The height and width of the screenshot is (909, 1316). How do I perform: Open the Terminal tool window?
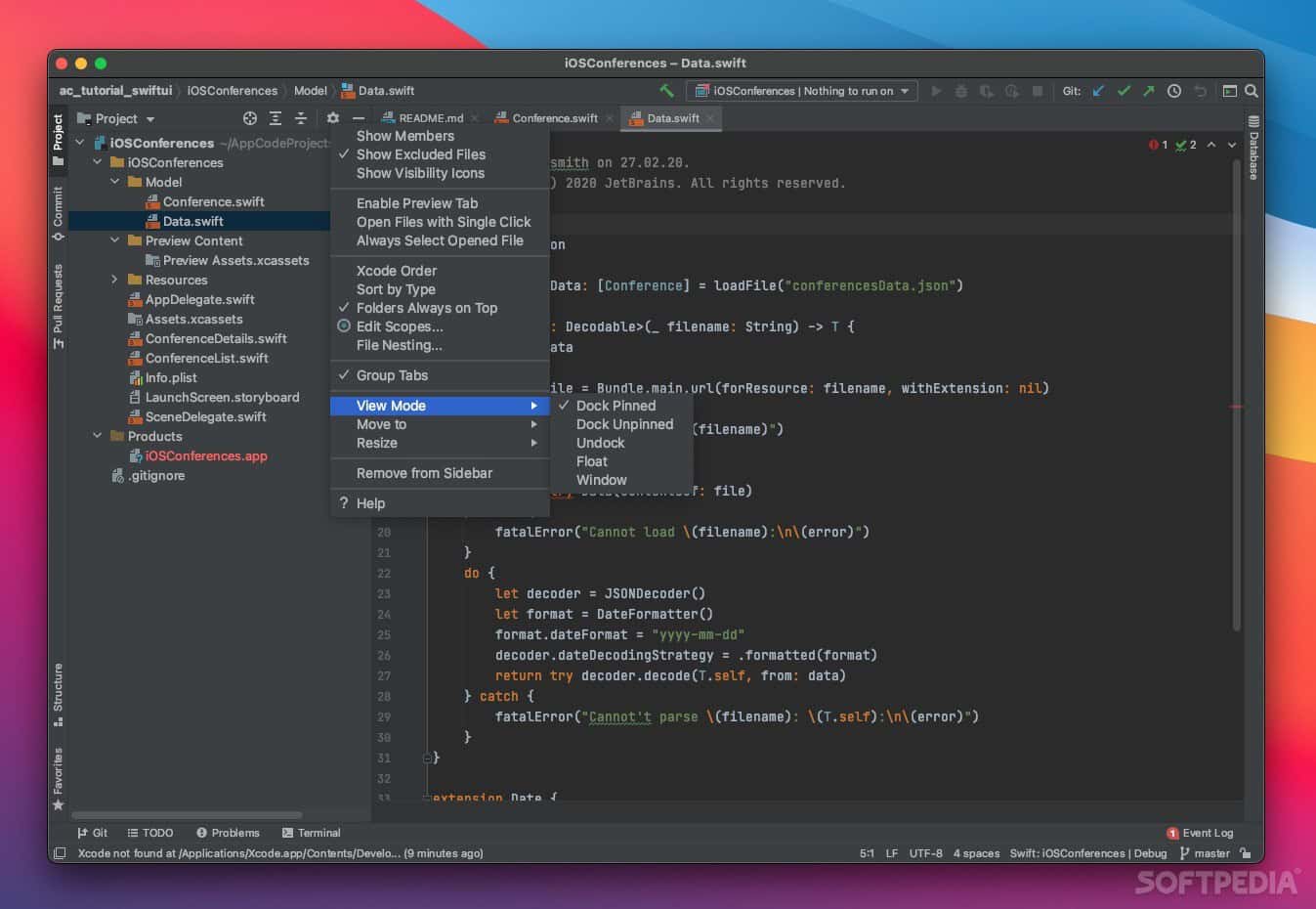(312, 833)
